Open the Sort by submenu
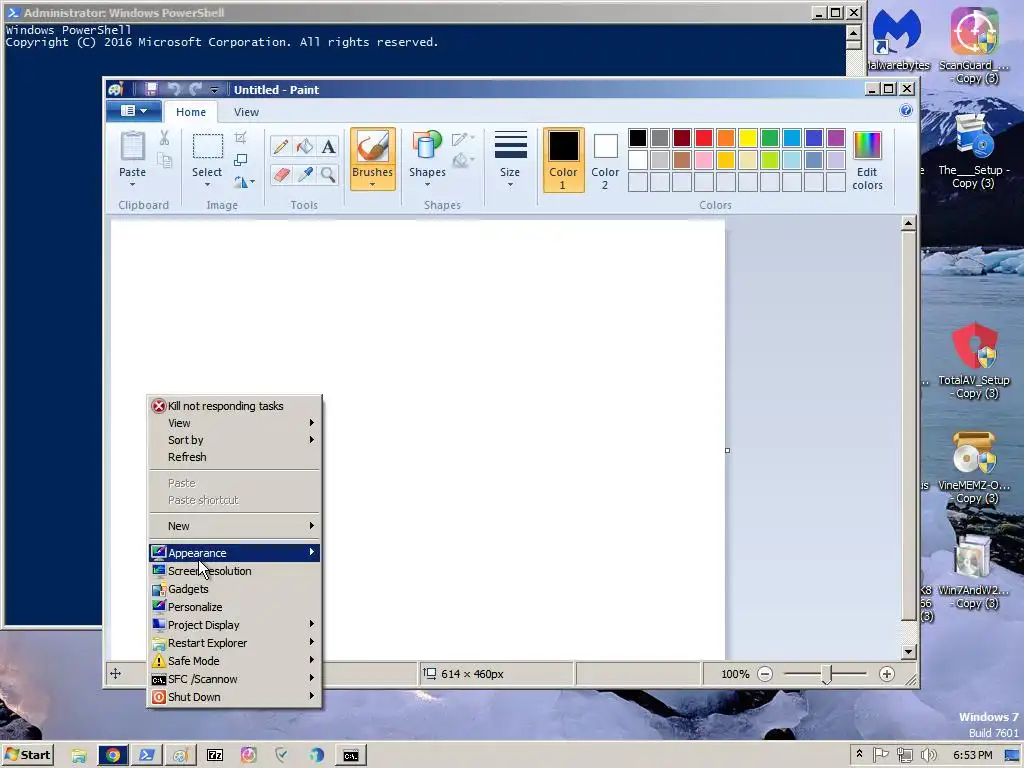1024x768 pixels. point(234,440)
